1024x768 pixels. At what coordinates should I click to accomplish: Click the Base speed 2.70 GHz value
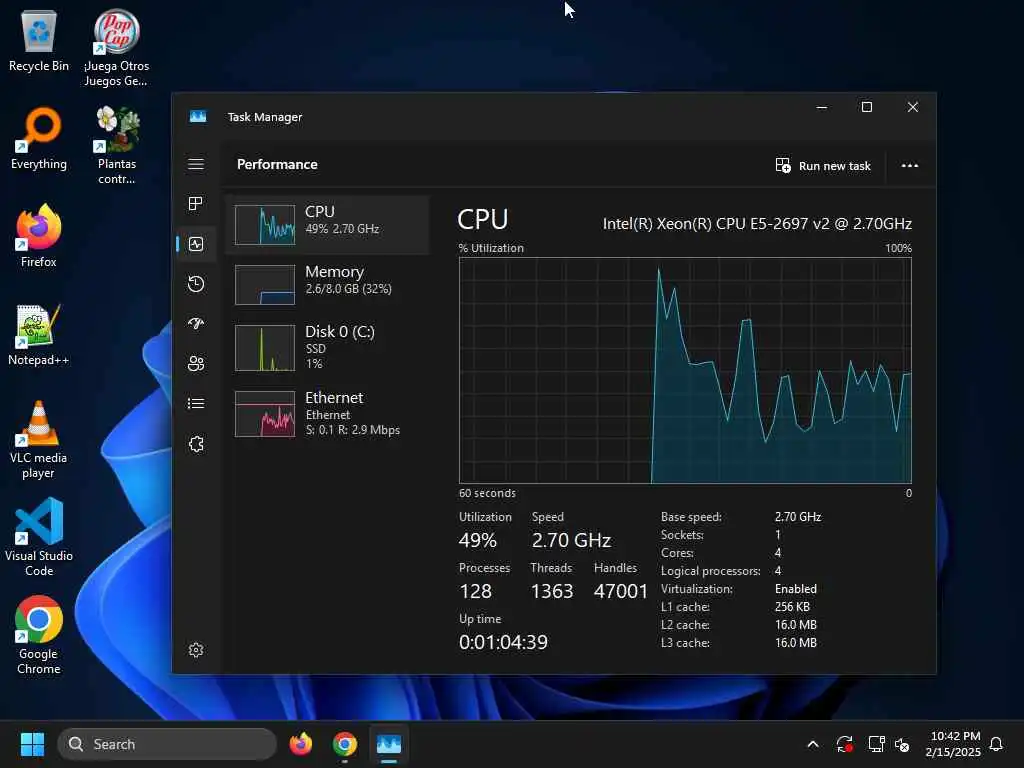coord(797,517)
